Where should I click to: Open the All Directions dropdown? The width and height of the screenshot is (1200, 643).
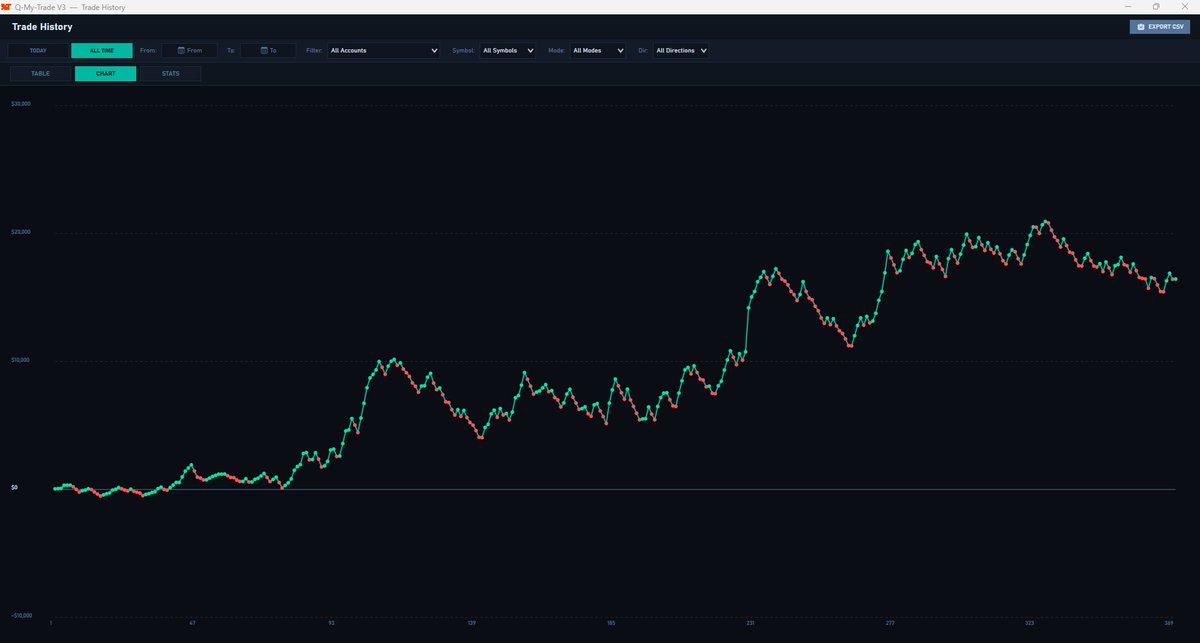click(x=681, y=50)
